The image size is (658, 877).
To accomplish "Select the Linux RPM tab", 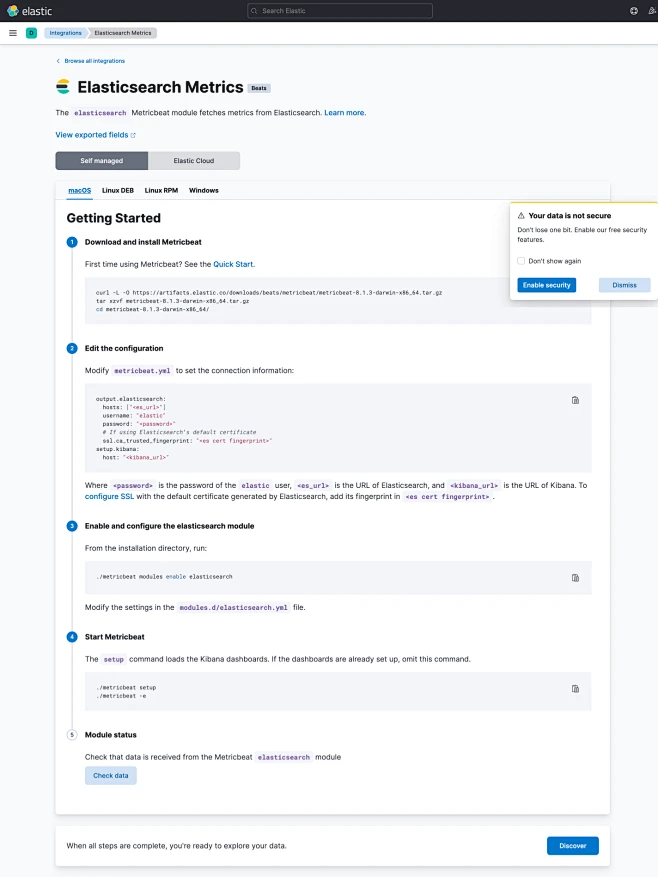I will point(161,190).
